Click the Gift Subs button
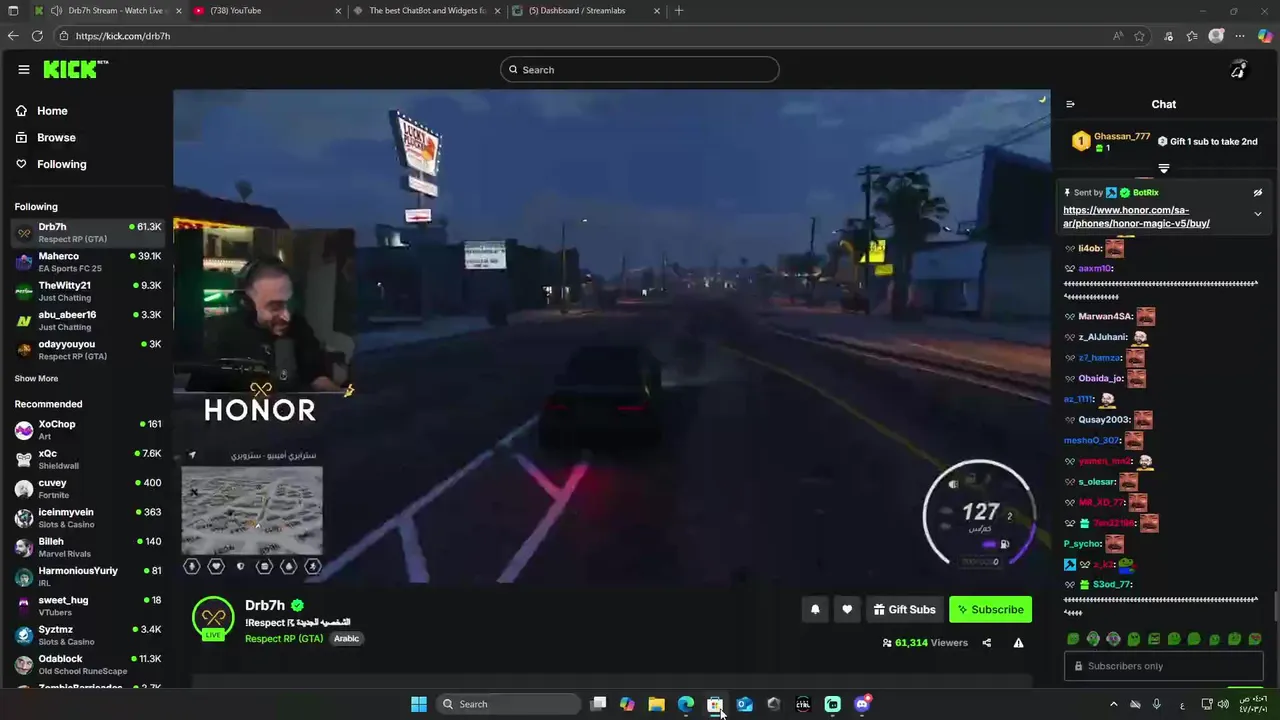 coord(904,609)
